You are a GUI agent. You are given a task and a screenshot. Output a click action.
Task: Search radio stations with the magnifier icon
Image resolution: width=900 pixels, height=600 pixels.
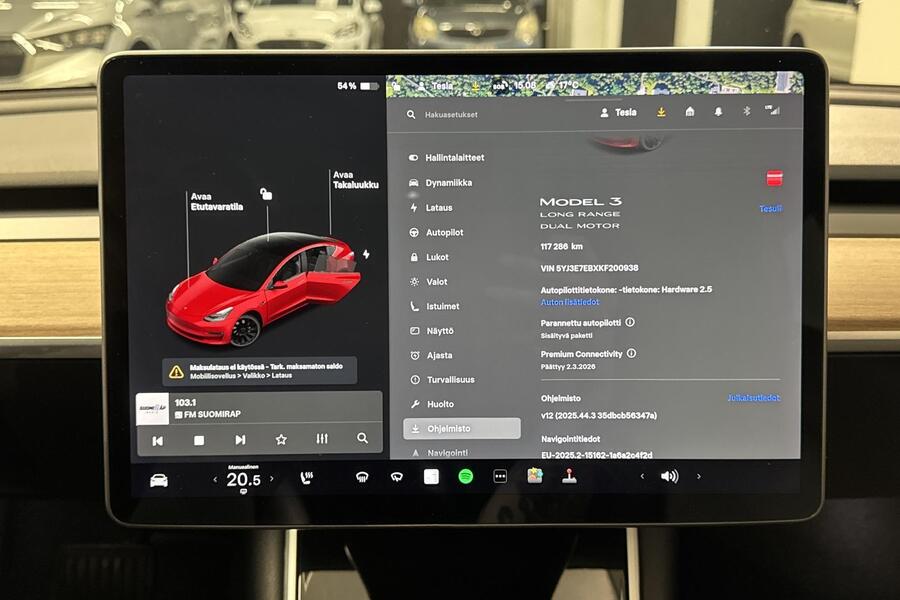[362, 438]
